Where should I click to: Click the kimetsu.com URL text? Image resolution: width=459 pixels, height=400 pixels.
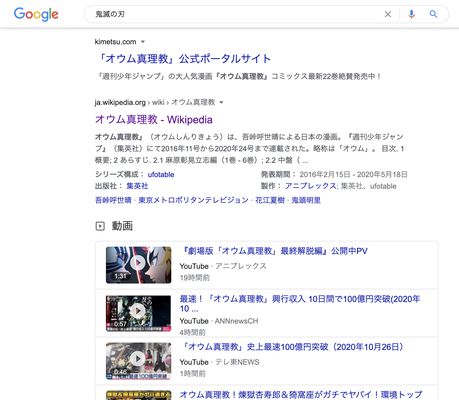click(115, 42)
